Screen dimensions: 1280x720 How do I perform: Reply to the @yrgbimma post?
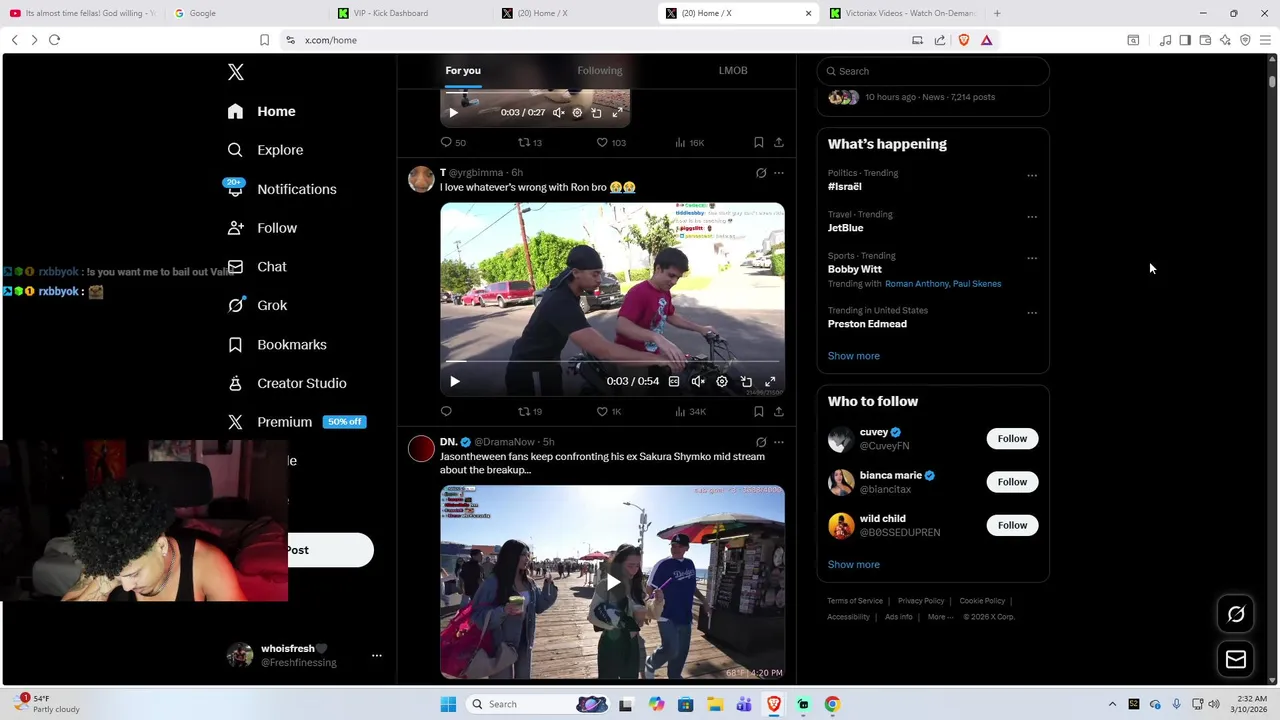(x=446, y=411)
